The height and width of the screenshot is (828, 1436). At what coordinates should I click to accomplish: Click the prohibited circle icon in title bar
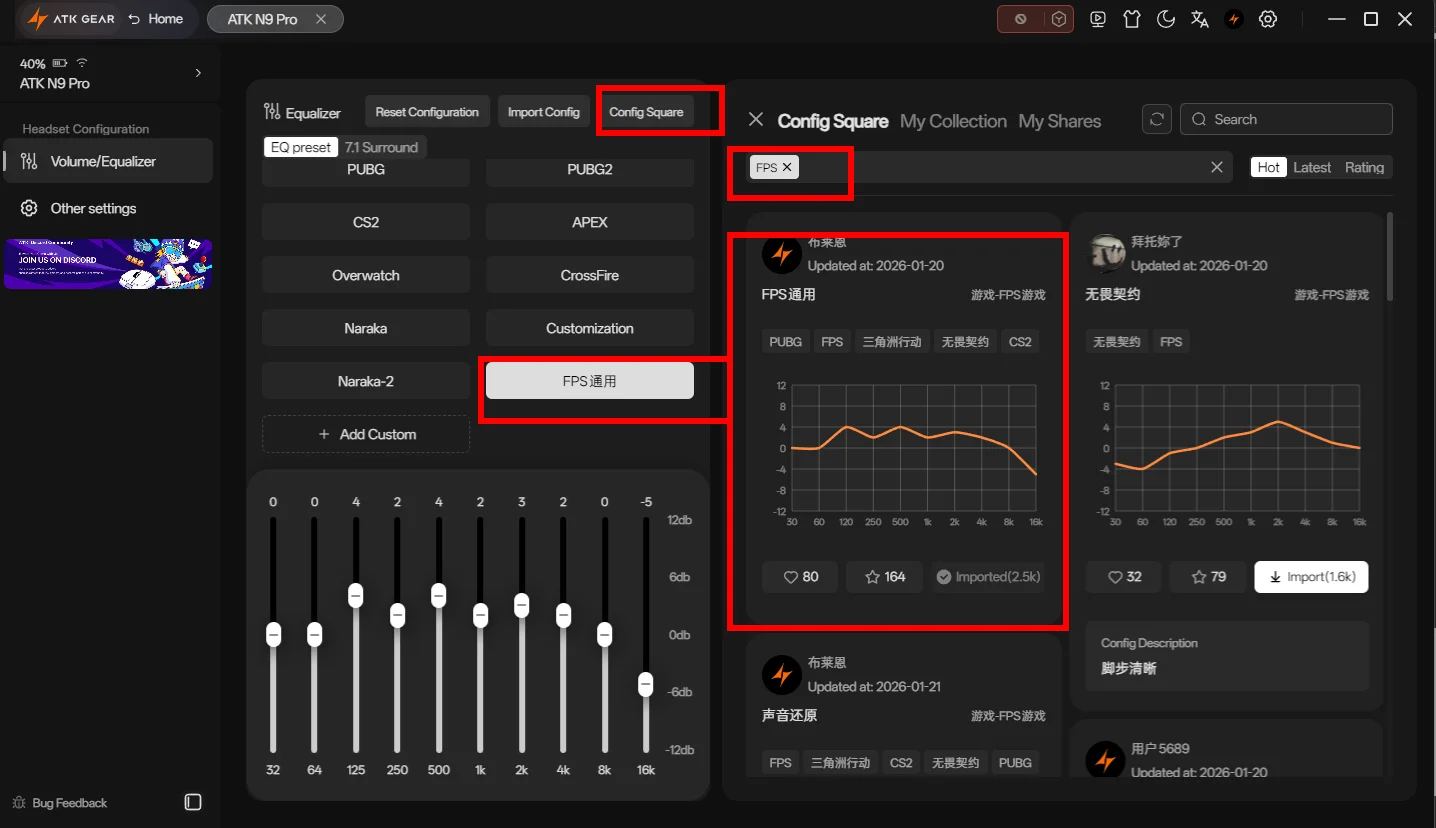(x=1020, y=19)
